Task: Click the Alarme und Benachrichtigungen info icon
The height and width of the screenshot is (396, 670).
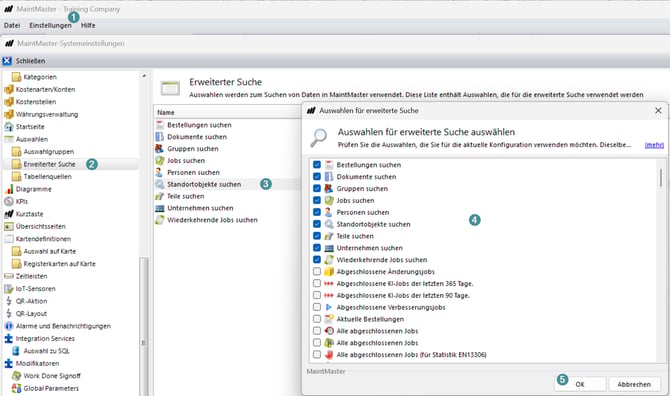Action: click(9, 326)
